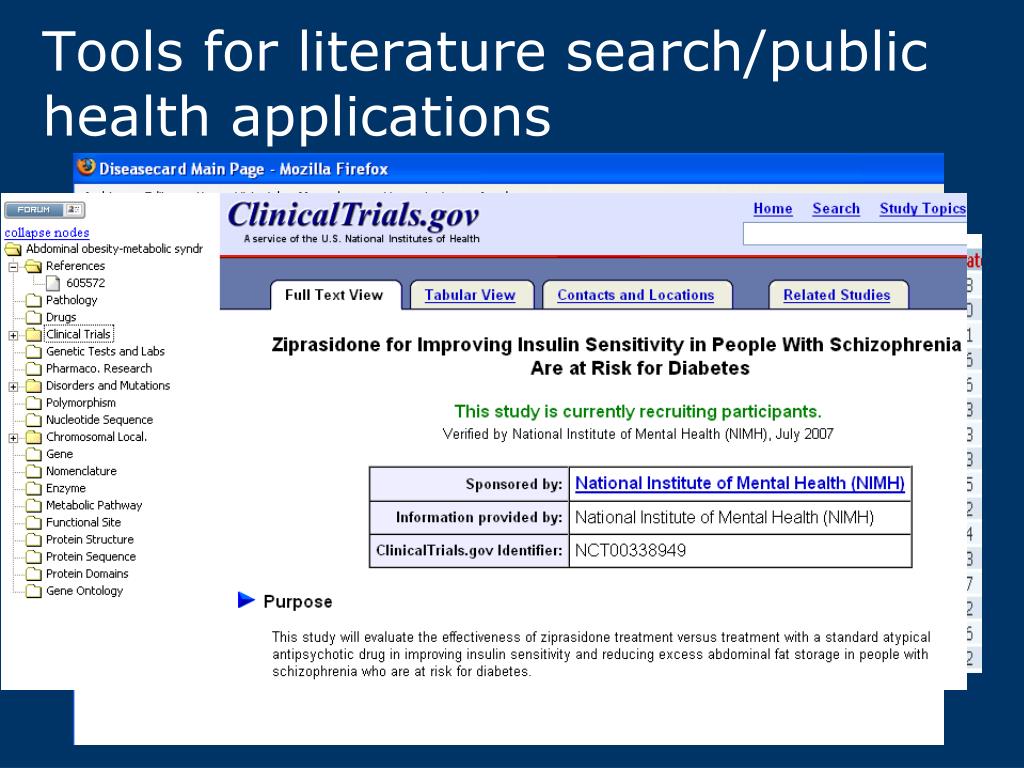Click the Search link in the header

pyautogui.click(x=836, y=209)
